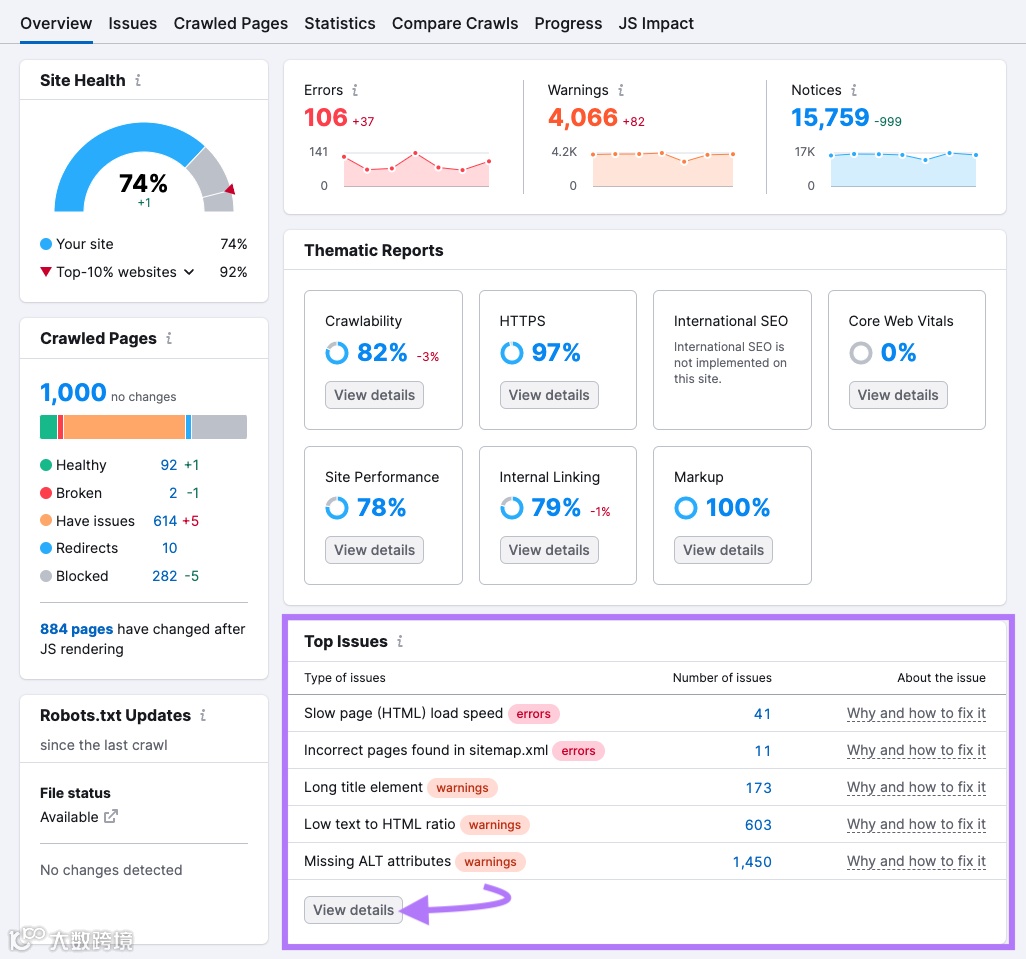Open fix link for Slow page load speed
Screen dimensions: 1026x959
coord(916,714)
